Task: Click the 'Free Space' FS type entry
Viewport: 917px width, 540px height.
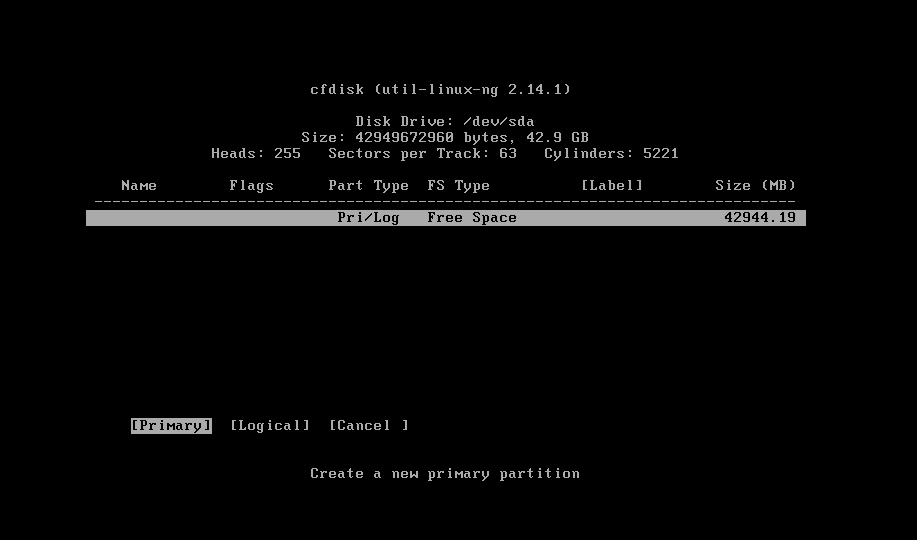Action: pos(472,218)
